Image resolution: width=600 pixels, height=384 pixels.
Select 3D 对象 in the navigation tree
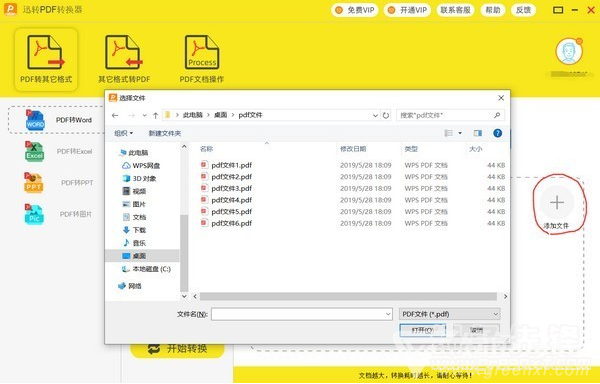[139, 179]
